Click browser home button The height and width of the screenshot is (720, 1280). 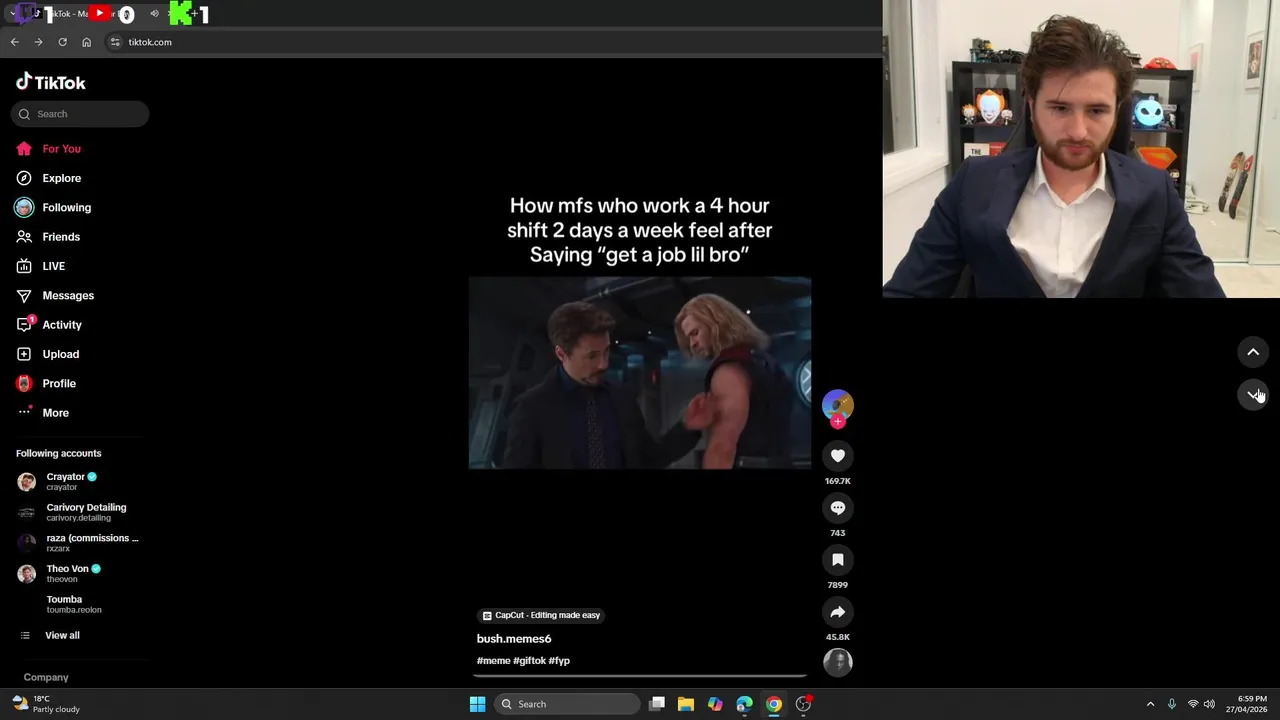coord(86,42)
